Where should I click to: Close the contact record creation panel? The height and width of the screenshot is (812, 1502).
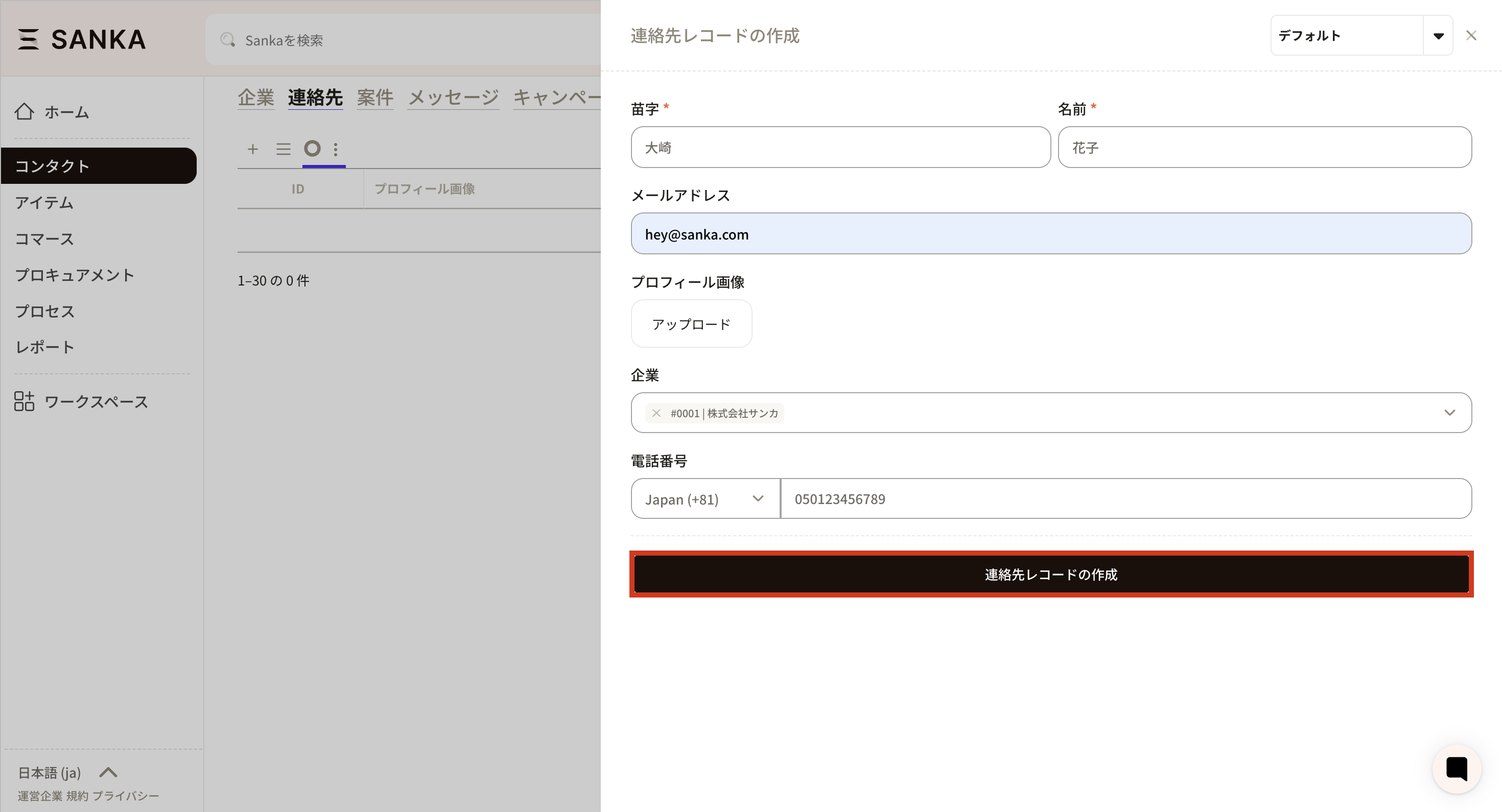(1471, 36)
